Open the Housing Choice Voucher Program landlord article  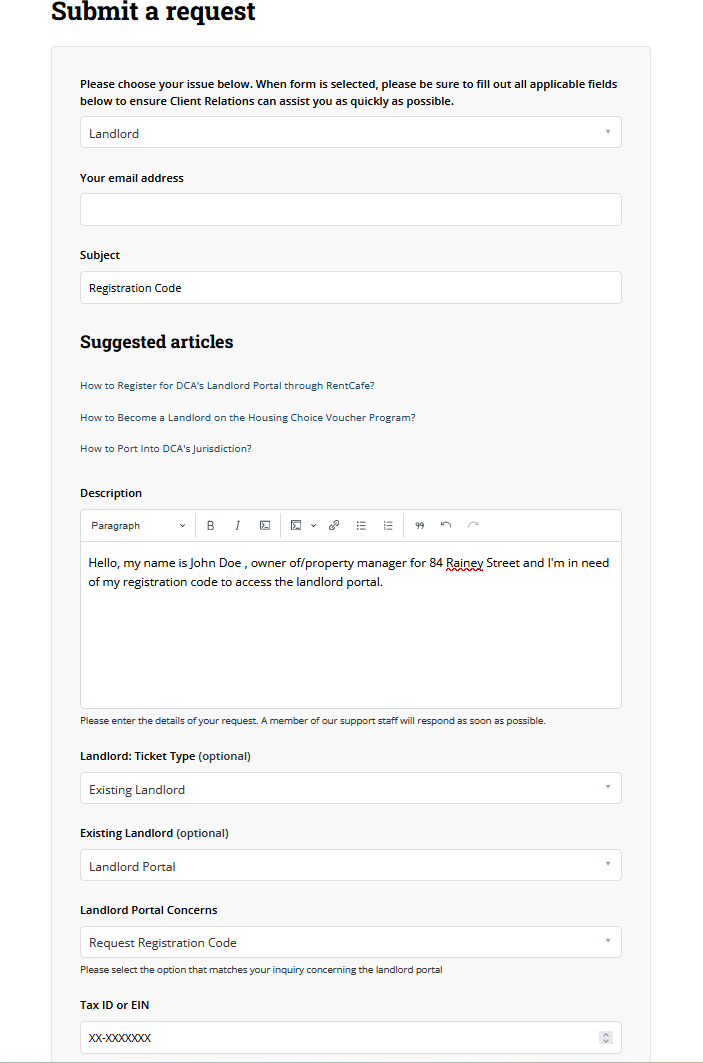click(247, 417)
